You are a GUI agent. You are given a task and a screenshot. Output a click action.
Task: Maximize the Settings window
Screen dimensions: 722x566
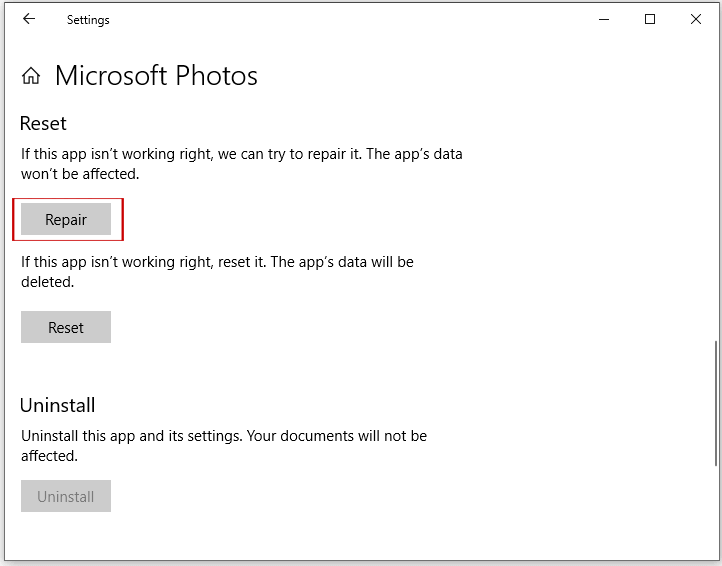pyautogui.click(x=650, y=19)
